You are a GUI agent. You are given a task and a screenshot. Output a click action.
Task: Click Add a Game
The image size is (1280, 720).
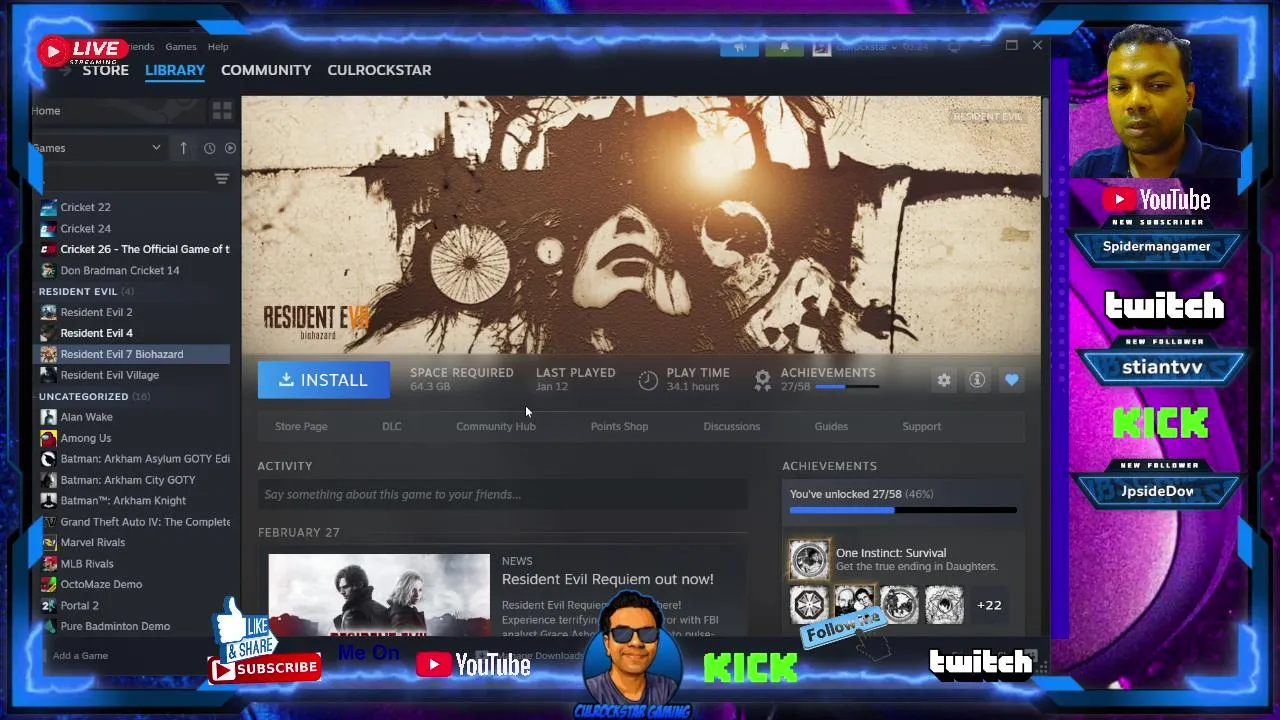[x=80, y=656]
